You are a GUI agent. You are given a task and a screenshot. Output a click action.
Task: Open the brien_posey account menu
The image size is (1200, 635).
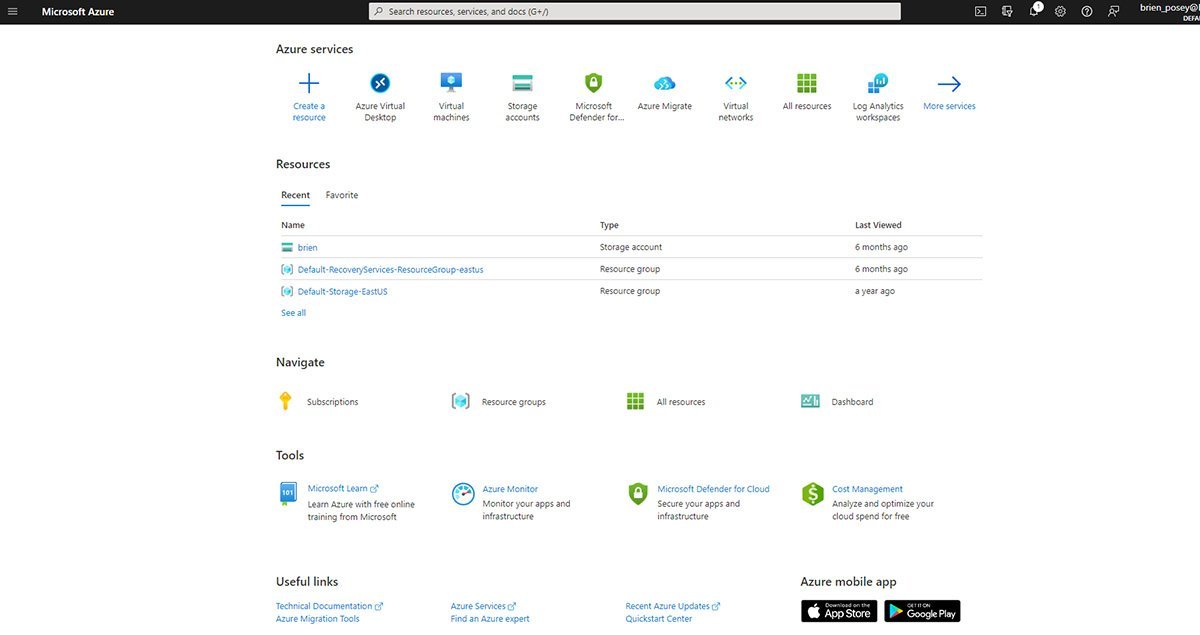tap(1169, 11)
